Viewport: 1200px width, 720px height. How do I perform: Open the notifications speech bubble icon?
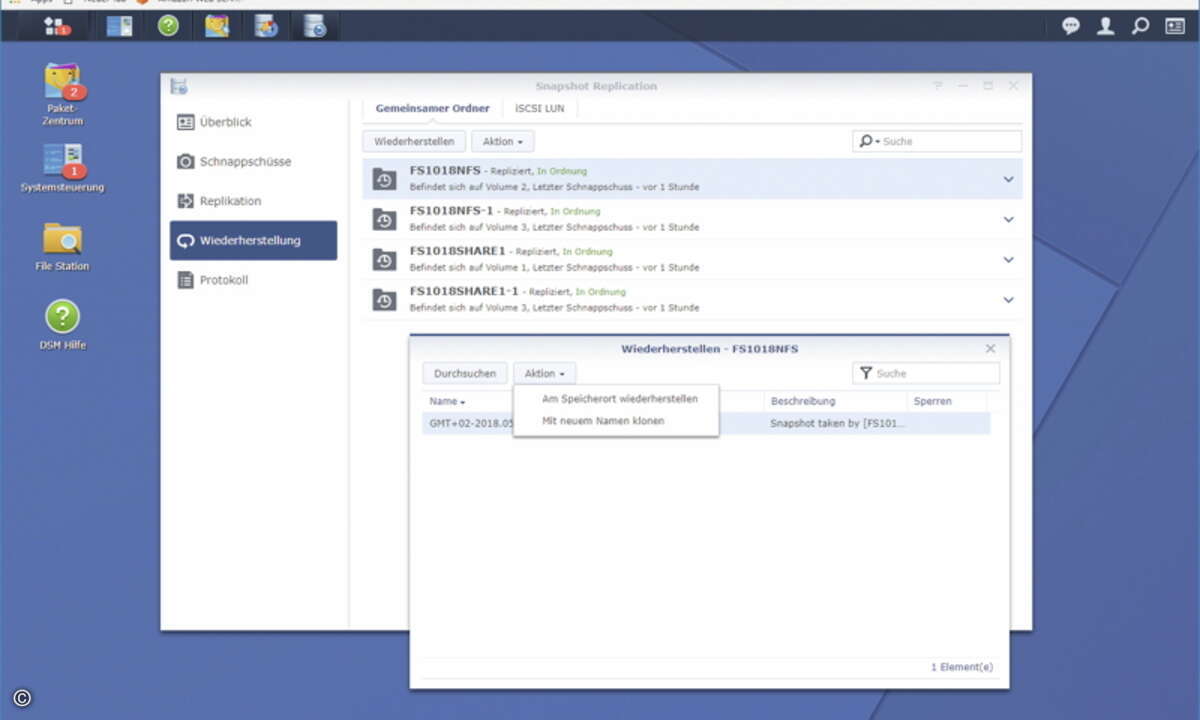click(x=1071, y=27)
